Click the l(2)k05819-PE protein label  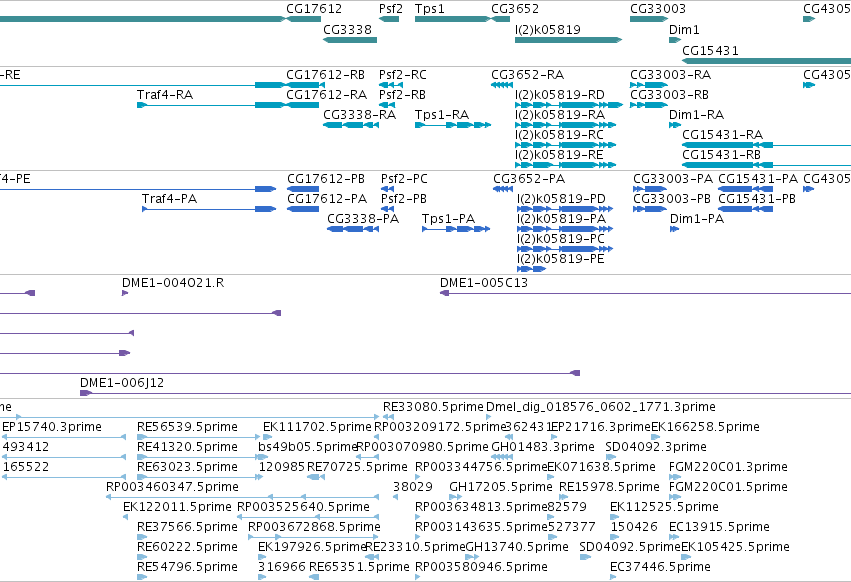[560, 259]
